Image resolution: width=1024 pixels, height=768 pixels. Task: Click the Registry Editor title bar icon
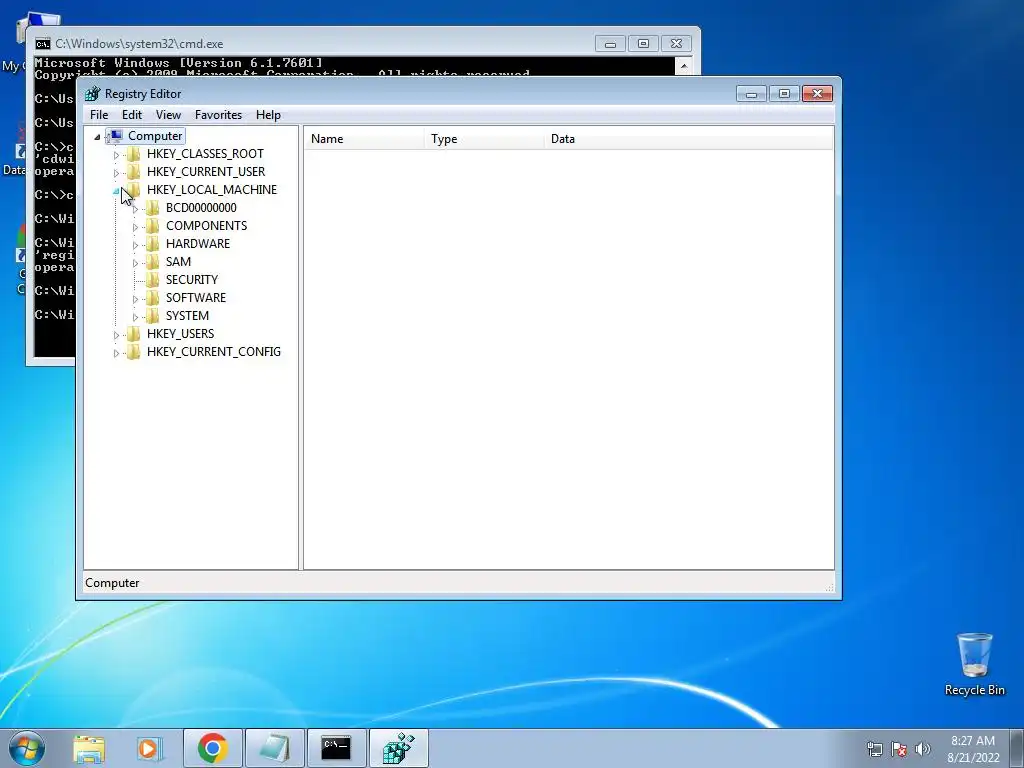click(93, 94)
